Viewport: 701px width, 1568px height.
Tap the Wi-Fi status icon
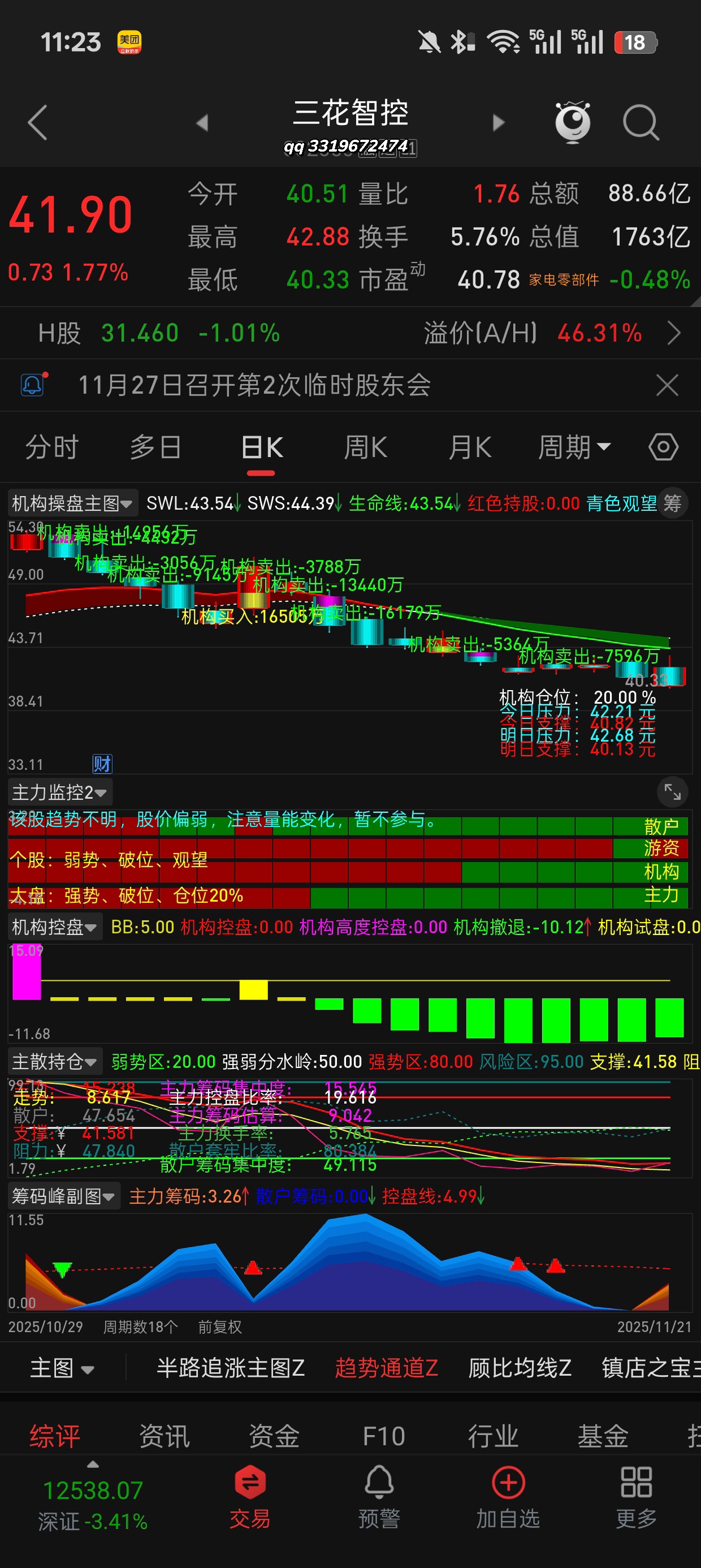(x=503, y=42)
